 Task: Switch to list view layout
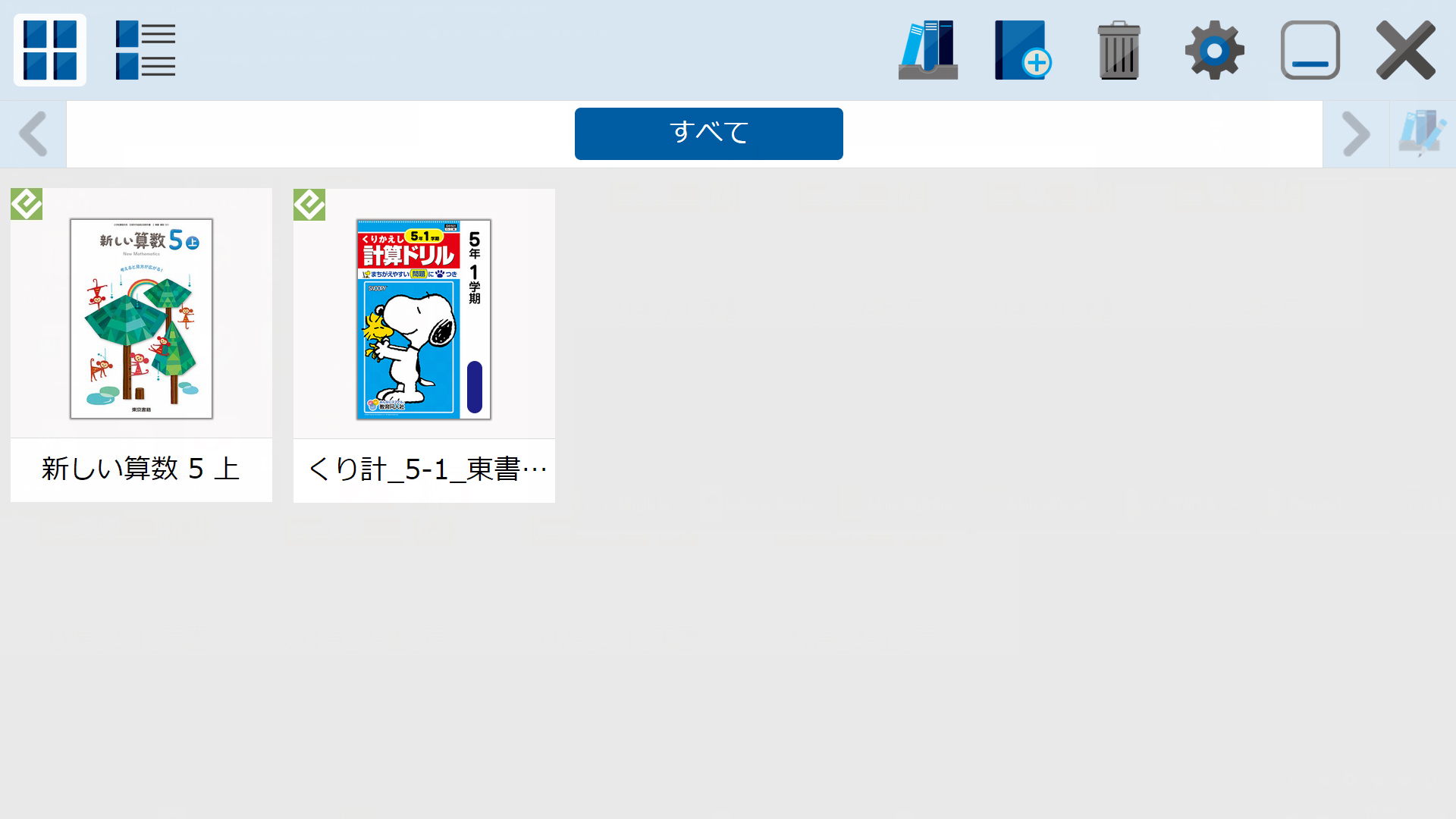pos(146,50)
